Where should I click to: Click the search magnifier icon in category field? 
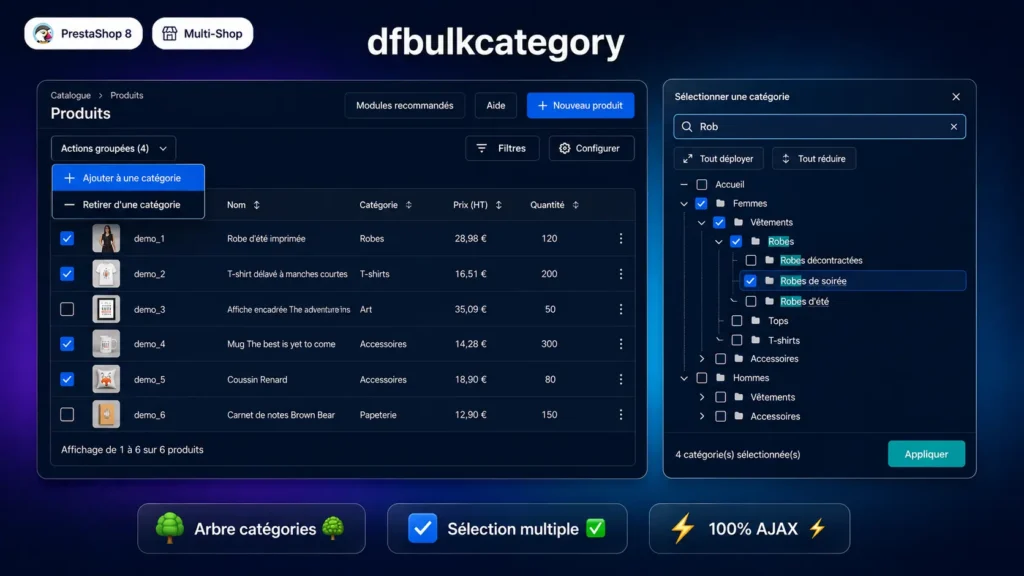pyautogui.click(x=686, y=127)
